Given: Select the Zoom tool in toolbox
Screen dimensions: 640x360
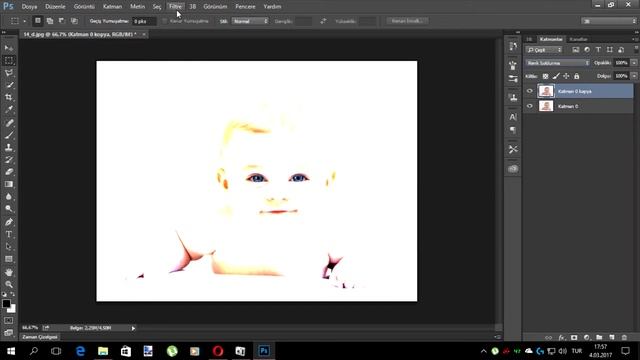Looking at the screenshot, I should tap(9, 284).
